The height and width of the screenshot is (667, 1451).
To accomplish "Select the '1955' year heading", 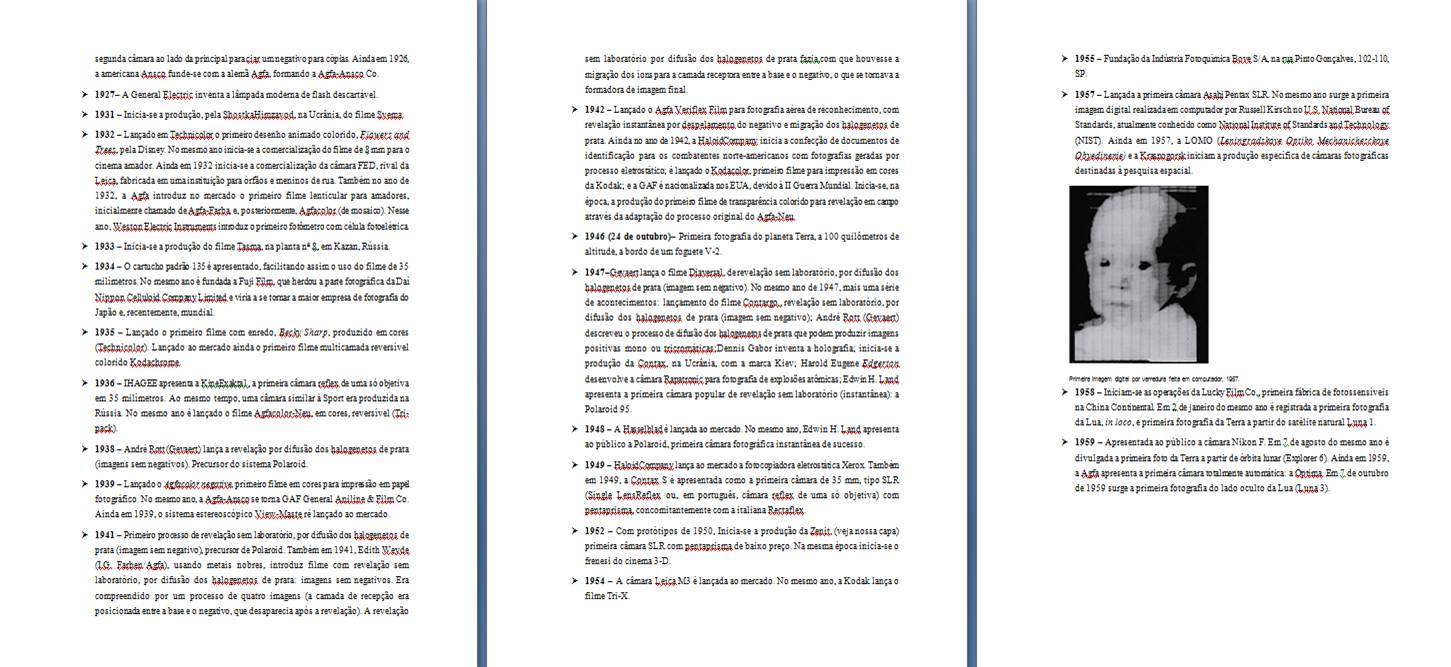I will 1085,58.
